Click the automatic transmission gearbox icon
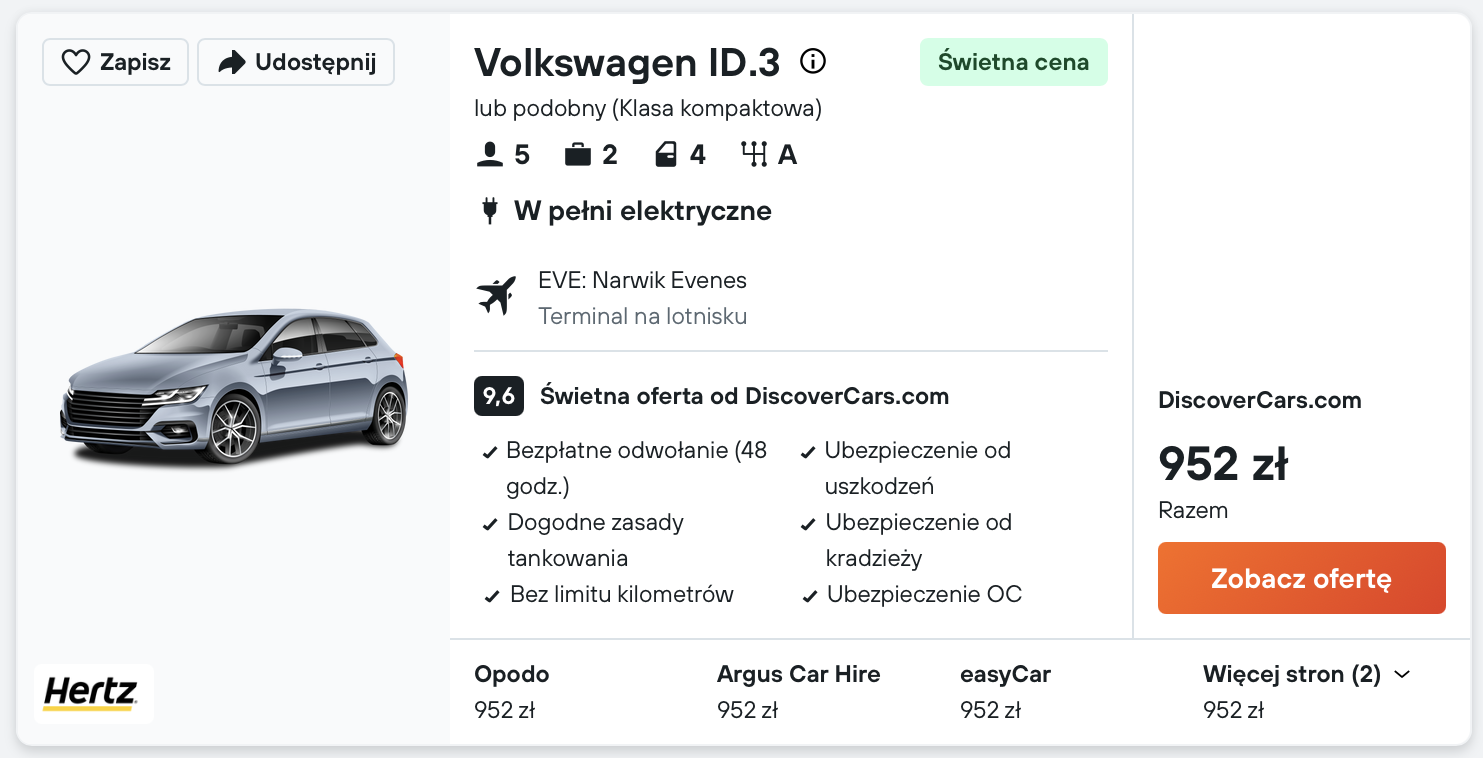The image size is (1483, 758). tap(754, 155)
